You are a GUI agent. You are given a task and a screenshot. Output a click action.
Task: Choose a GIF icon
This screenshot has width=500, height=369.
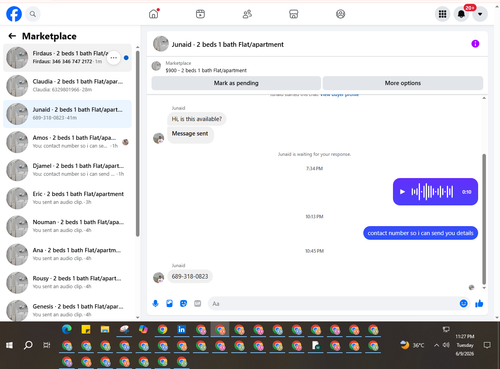point(198,303)
